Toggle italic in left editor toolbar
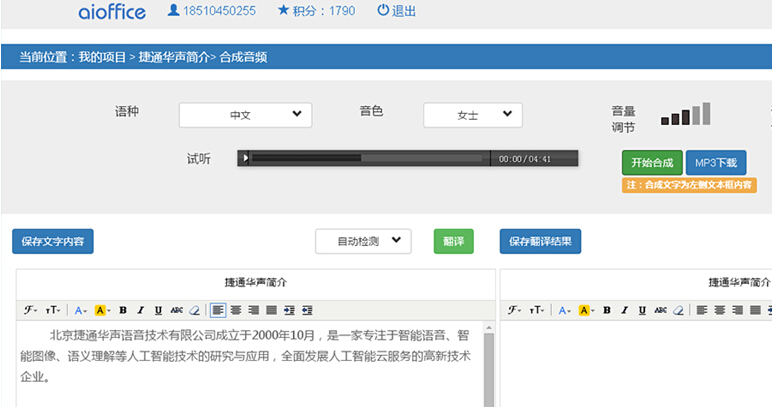773x407 pixels. point(141,310)
